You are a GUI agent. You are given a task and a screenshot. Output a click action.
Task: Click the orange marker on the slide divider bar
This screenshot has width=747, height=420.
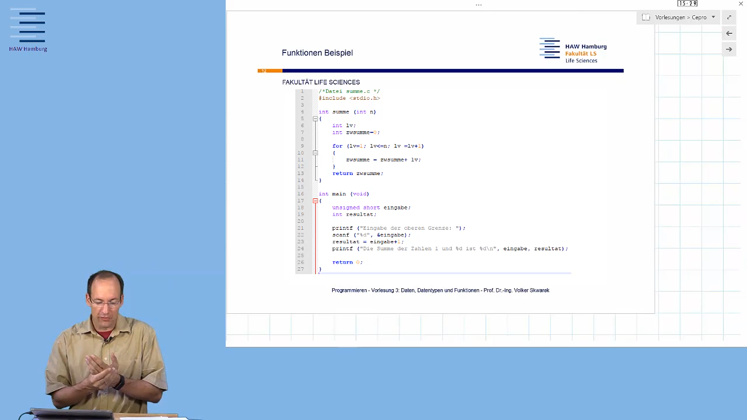pyautogui.click(x=269, y=71)
